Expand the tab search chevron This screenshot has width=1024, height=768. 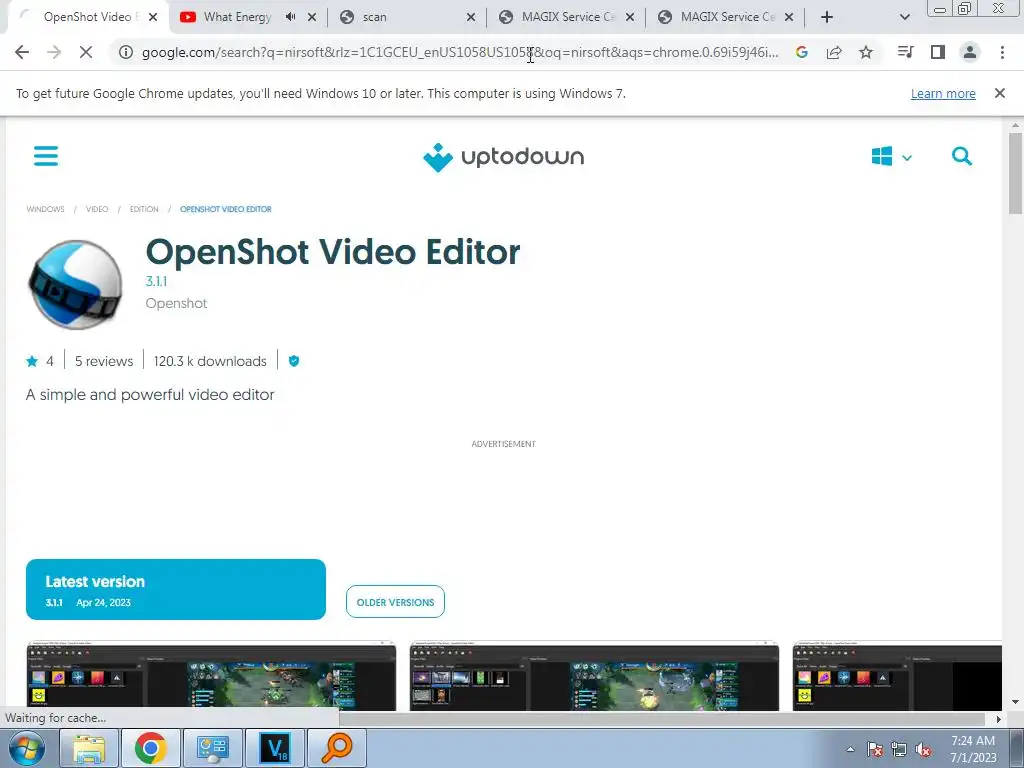904,17
